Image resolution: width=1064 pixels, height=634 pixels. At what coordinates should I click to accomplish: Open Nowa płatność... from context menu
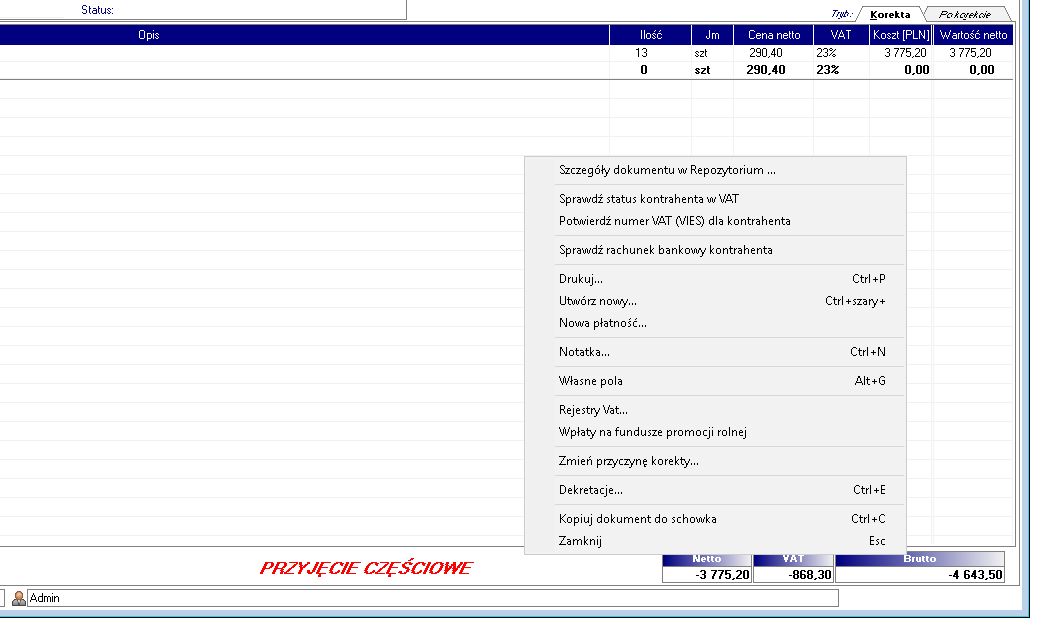pyautogui.click(x=603, y=323)
